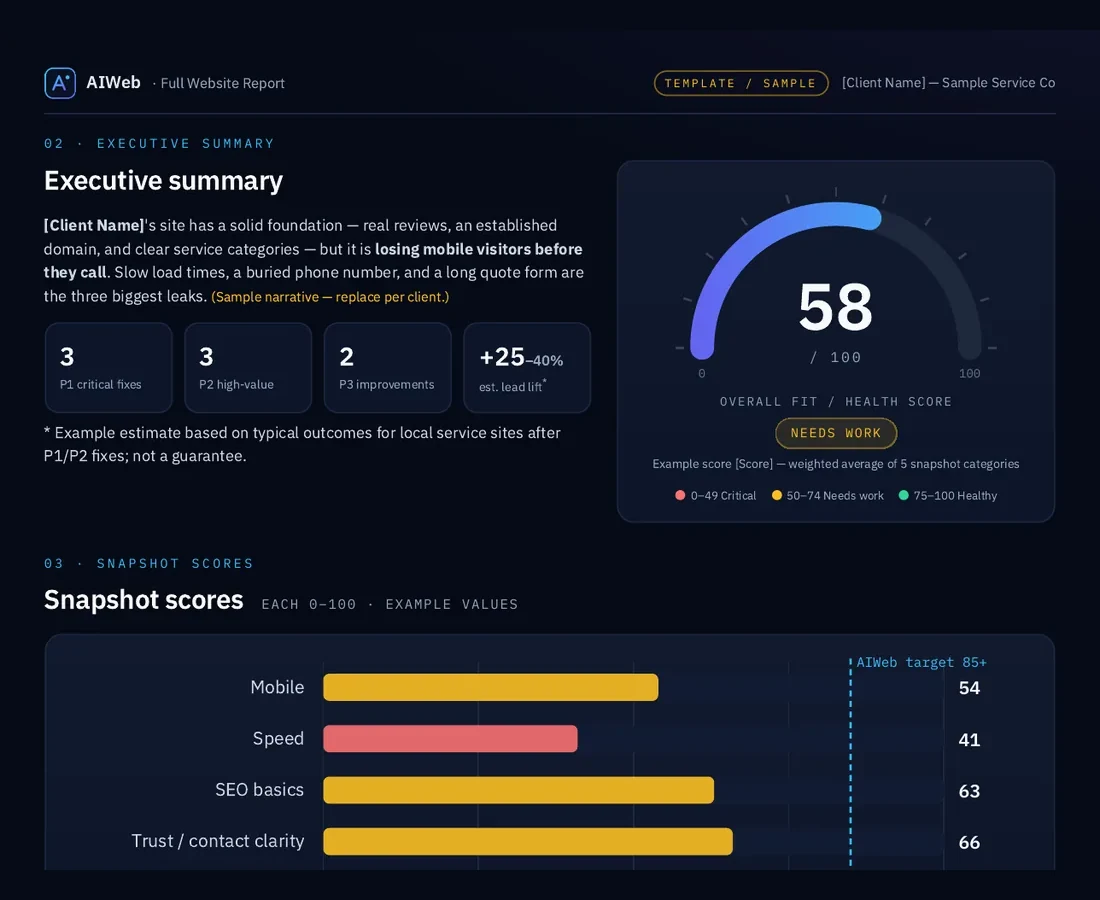Image resolution: width=1100 pixels, height=900 pixels.
Task: Click the AIWeb logo icon
Action: click(60, 83)
